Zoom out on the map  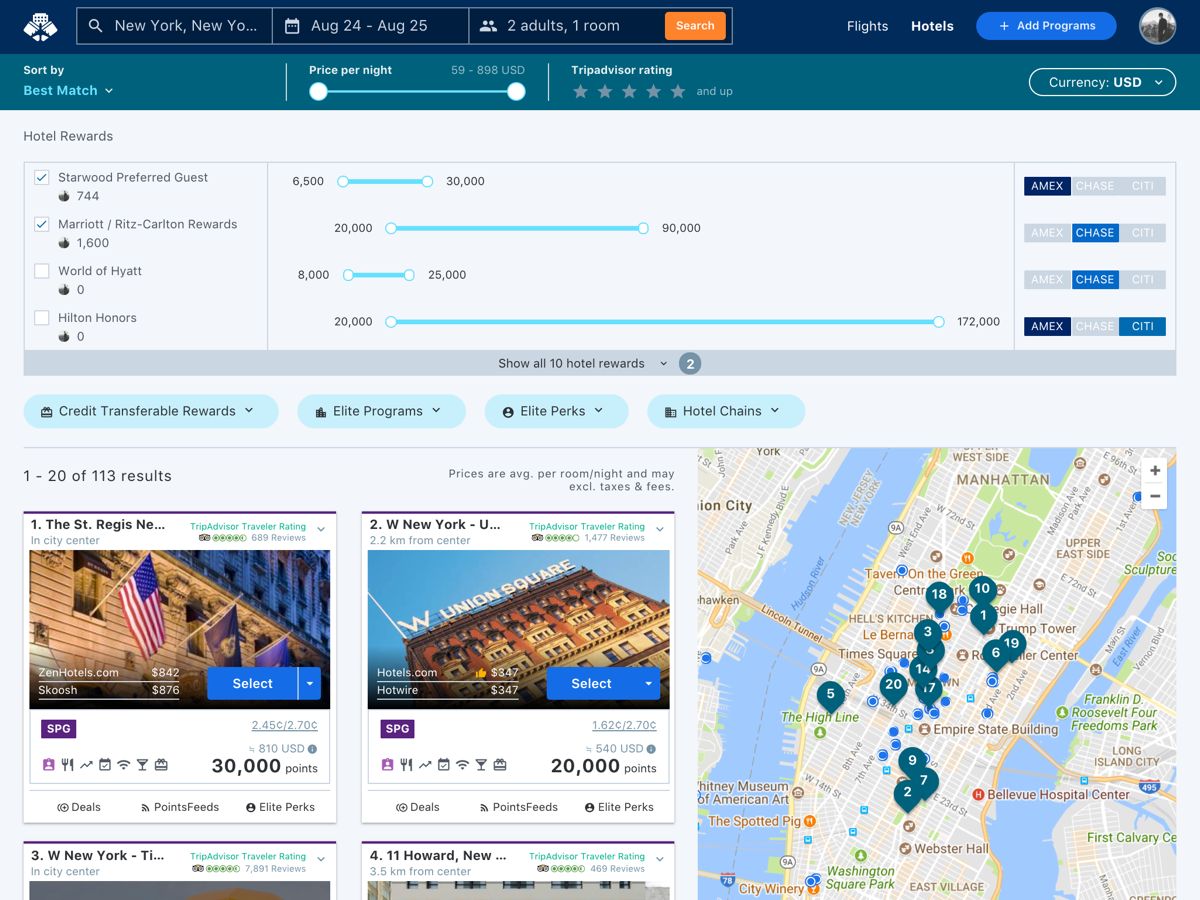click(1155, 496)
